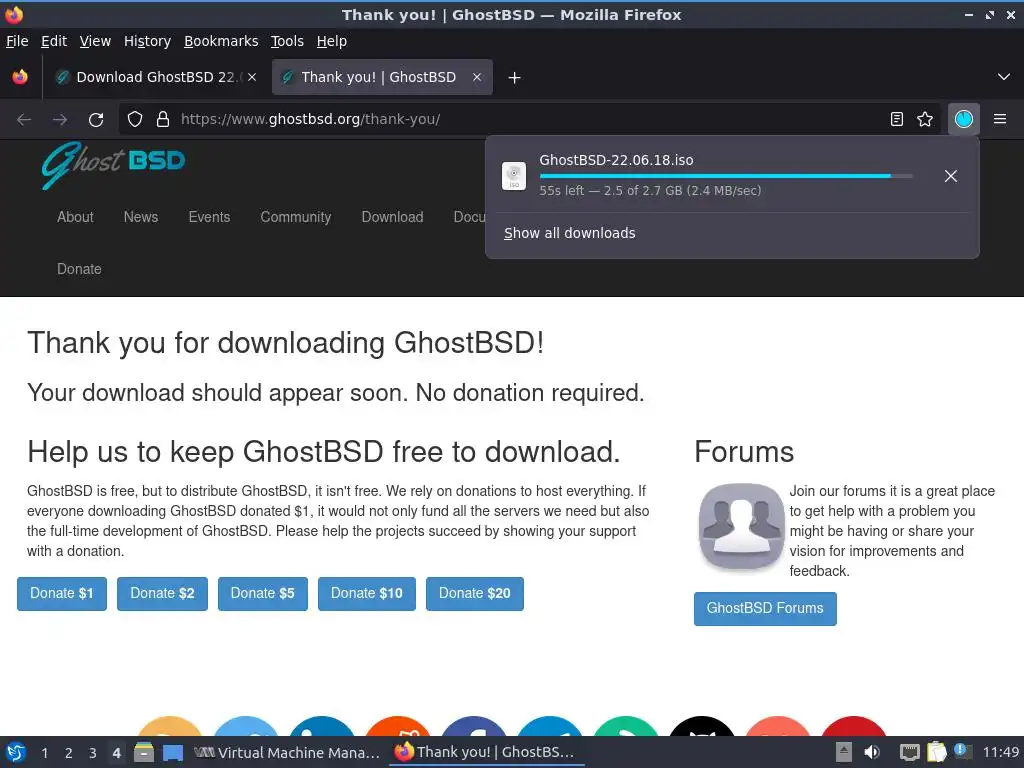Open Firefox hamburger application menu

tap(1000, 119)
